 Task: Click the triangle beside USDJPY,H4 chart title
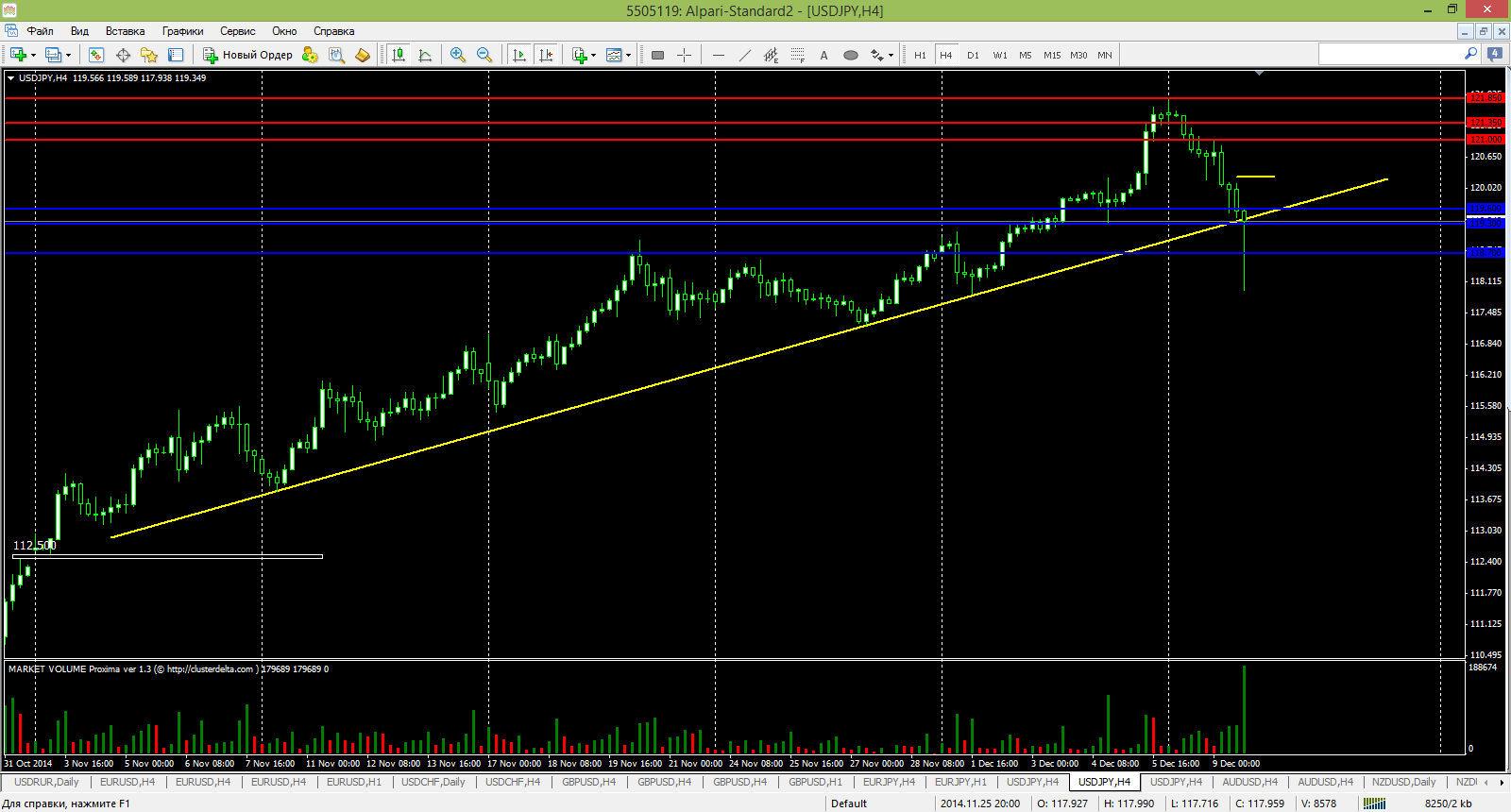pos(10,78)
